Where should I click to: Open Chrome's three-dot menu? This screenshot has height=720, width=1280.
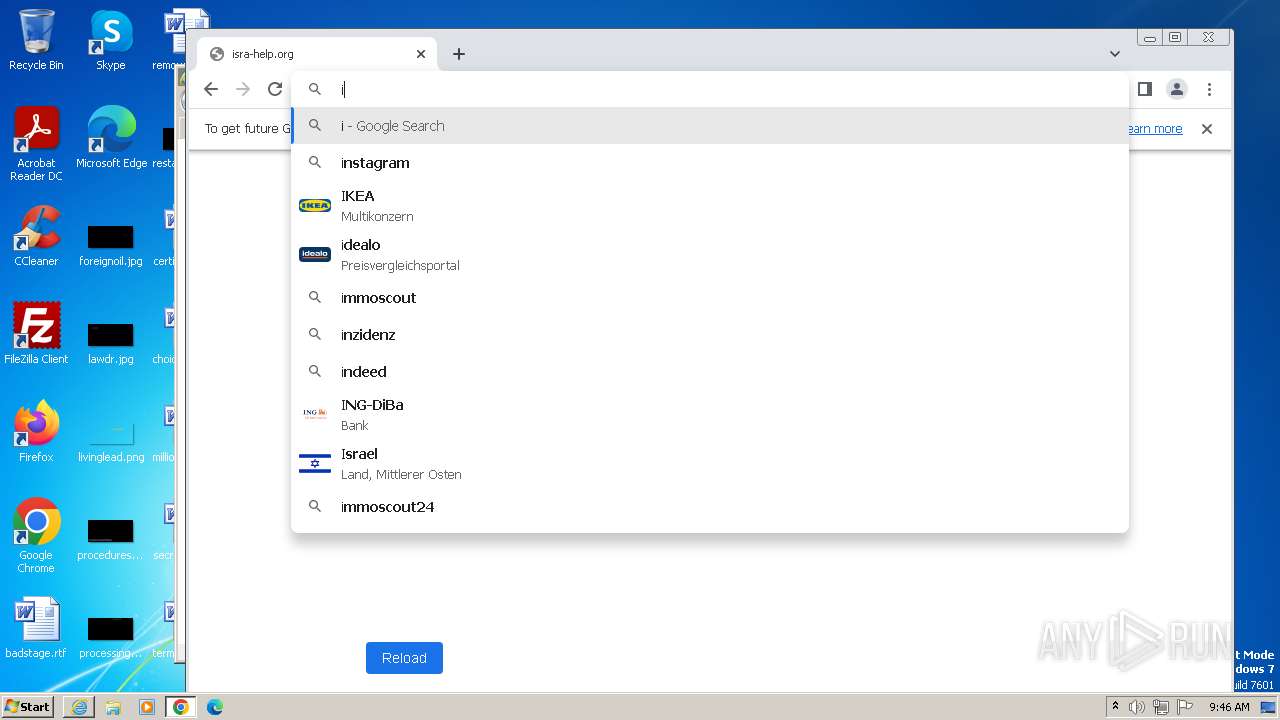(1209, 89)
